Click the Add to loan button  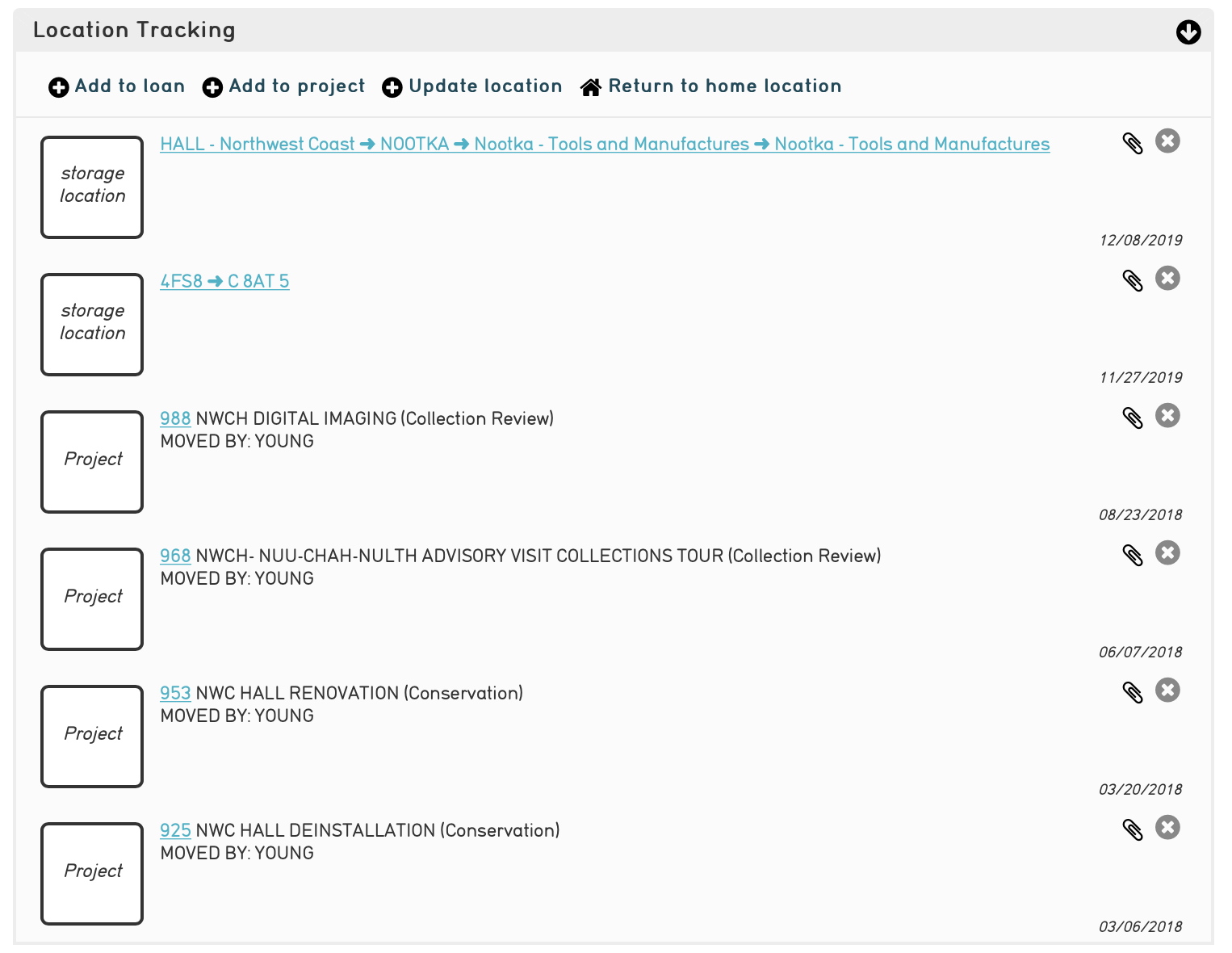(117, 86)
